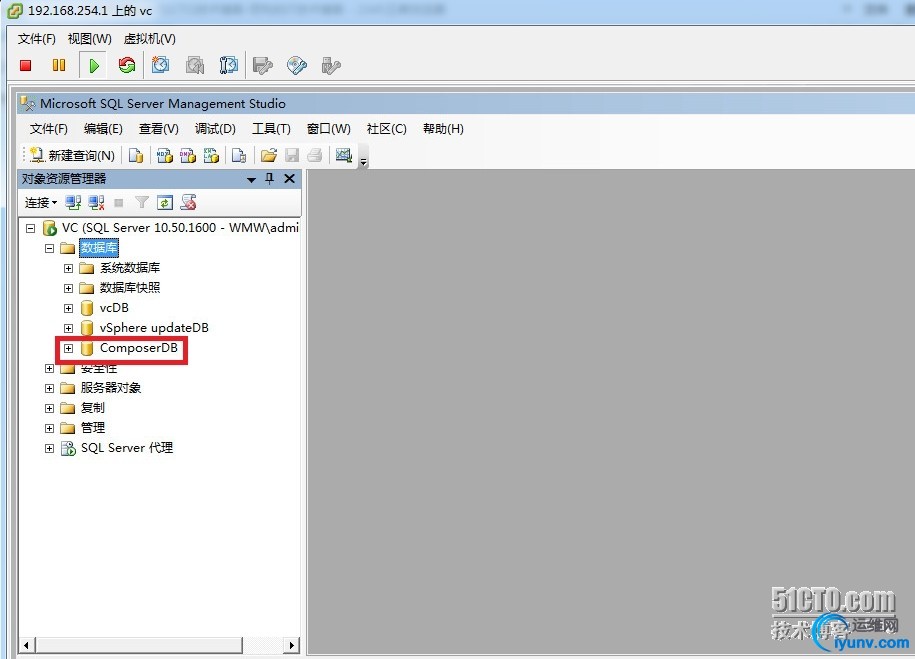Expand the 管理 folder

tap(50, 428)
